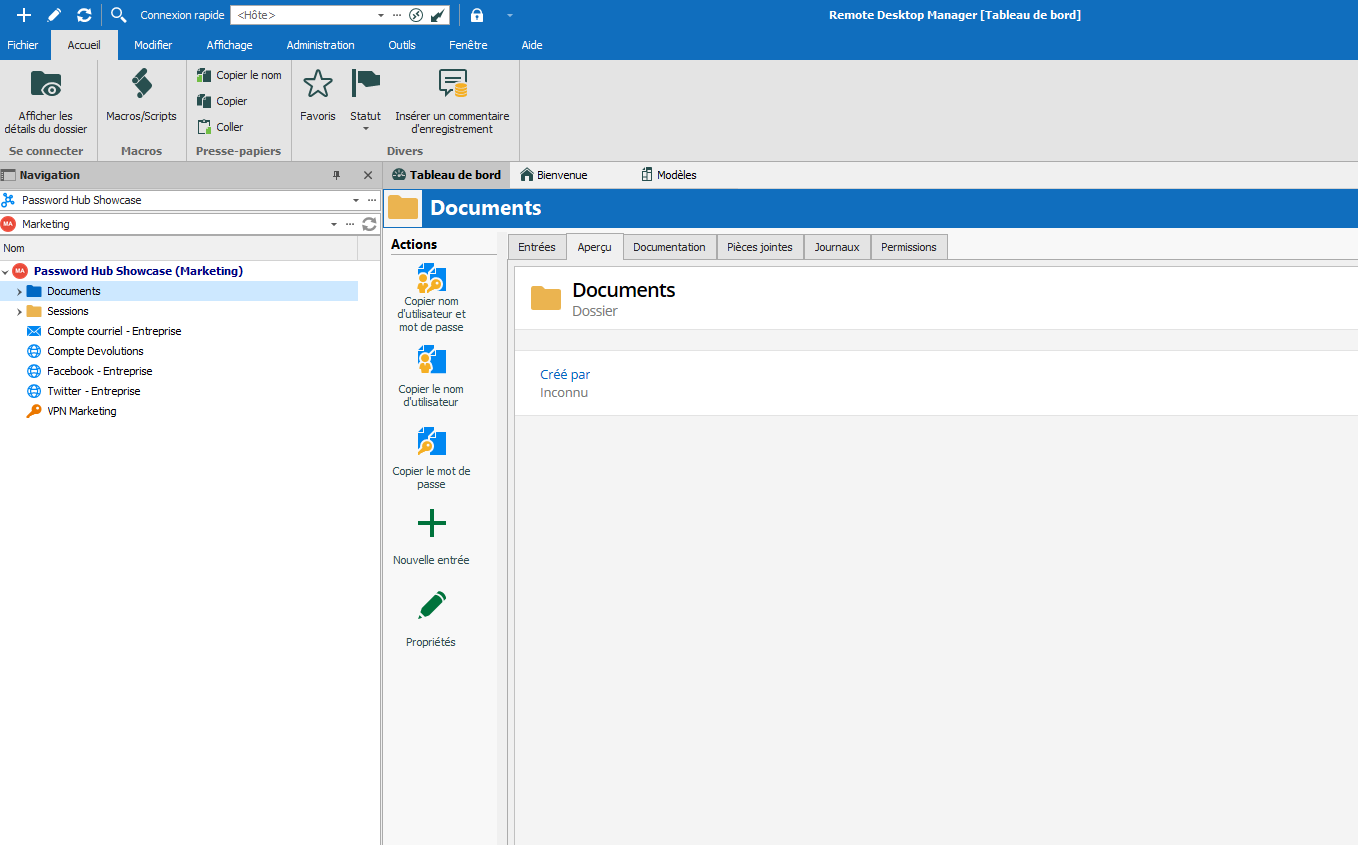Open Afficher les détails du dossier

click(x=45, y=86)
